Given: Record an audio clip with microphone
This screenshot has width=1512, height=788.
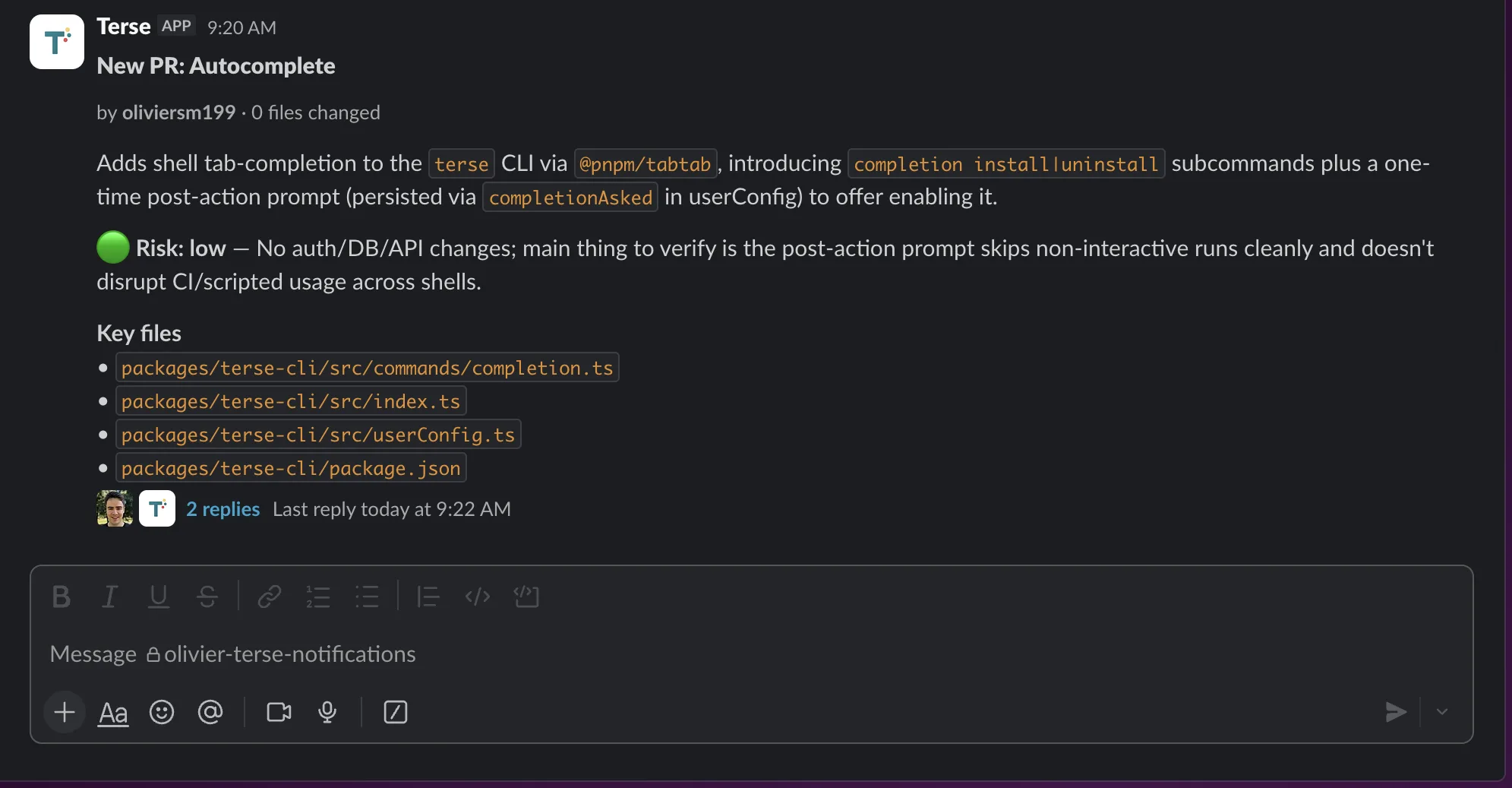Looking at the screenshot, I should pyautogui.click(x=327, y=712).
